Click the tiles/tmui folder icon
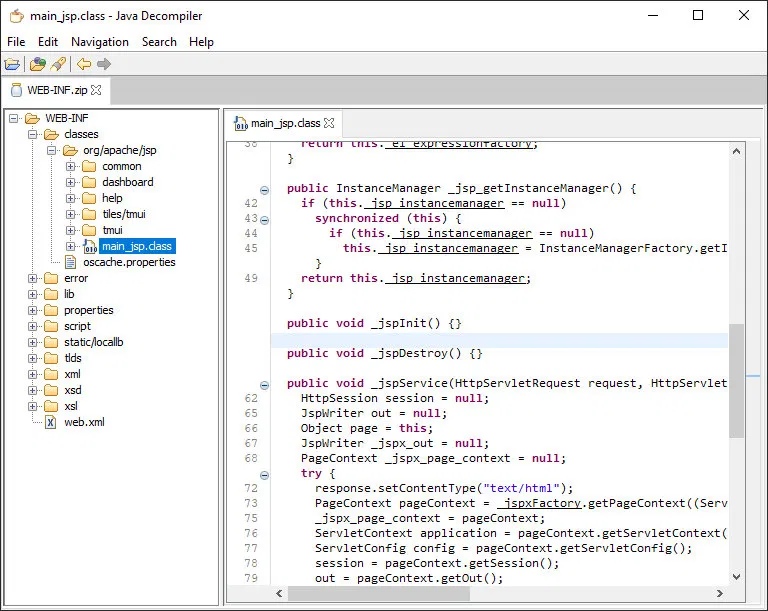Screen dimensions: 768x611 point(89,214)
